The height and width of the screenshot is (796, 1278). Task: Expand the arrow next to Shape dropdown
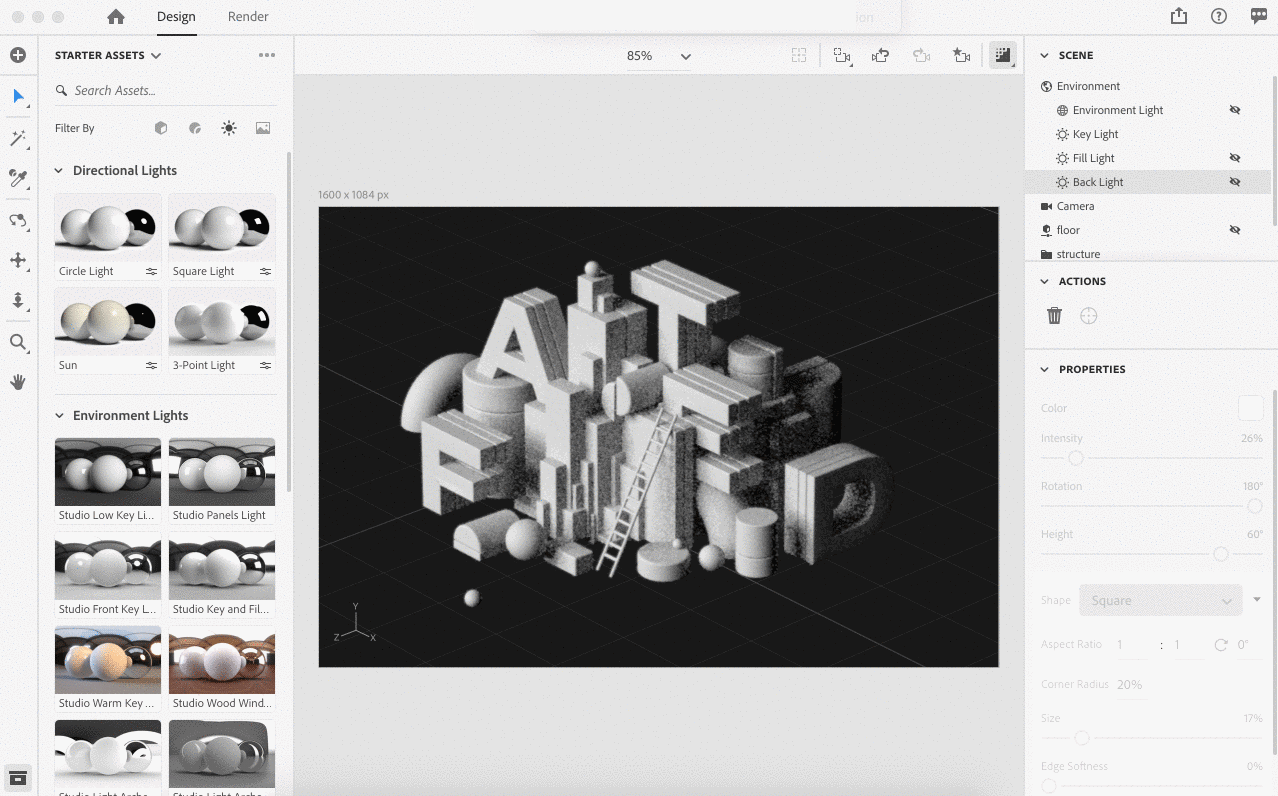pyautogui.click(x=1257, y=600)
